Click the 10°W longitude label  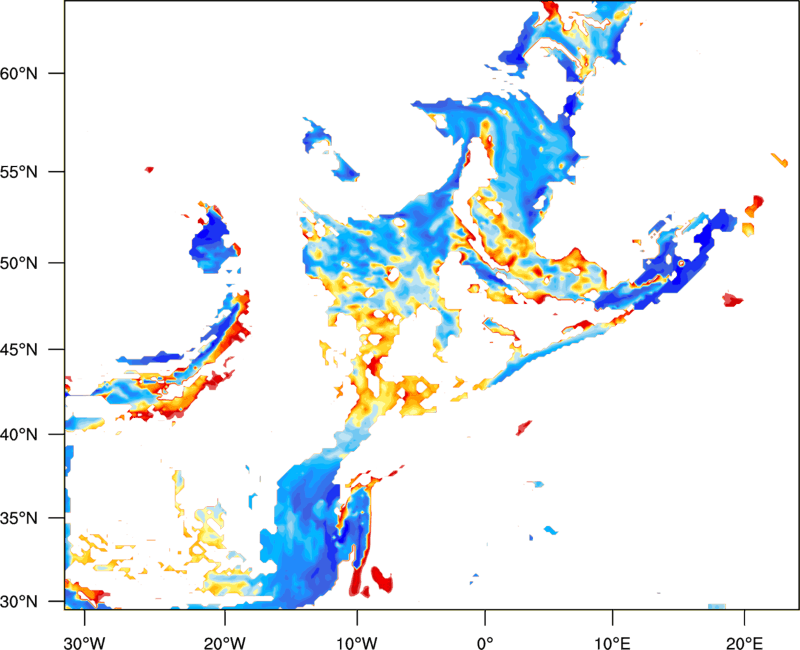click(357, 643)
